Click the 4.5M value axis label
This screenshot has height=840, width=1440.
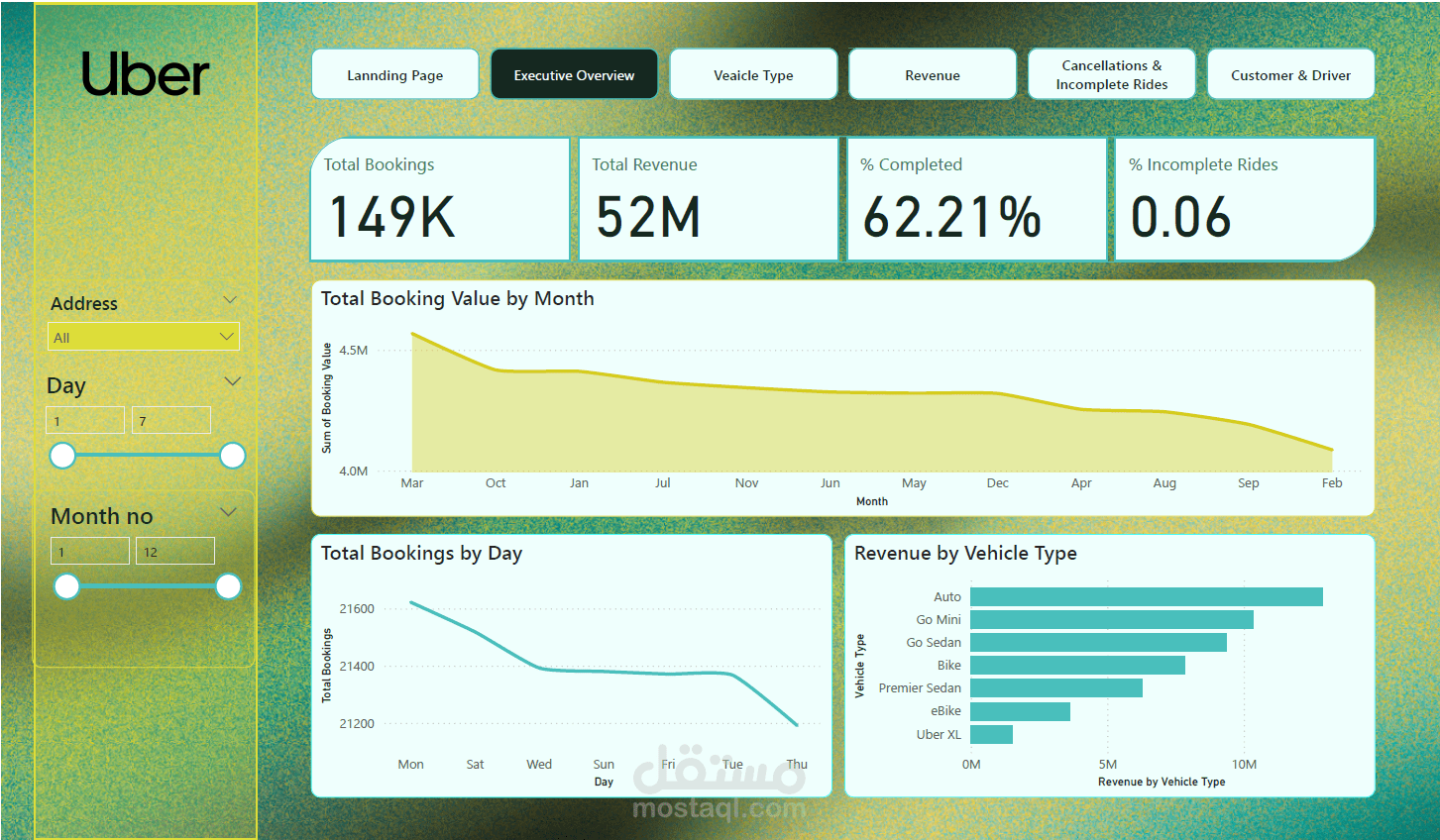353,351
